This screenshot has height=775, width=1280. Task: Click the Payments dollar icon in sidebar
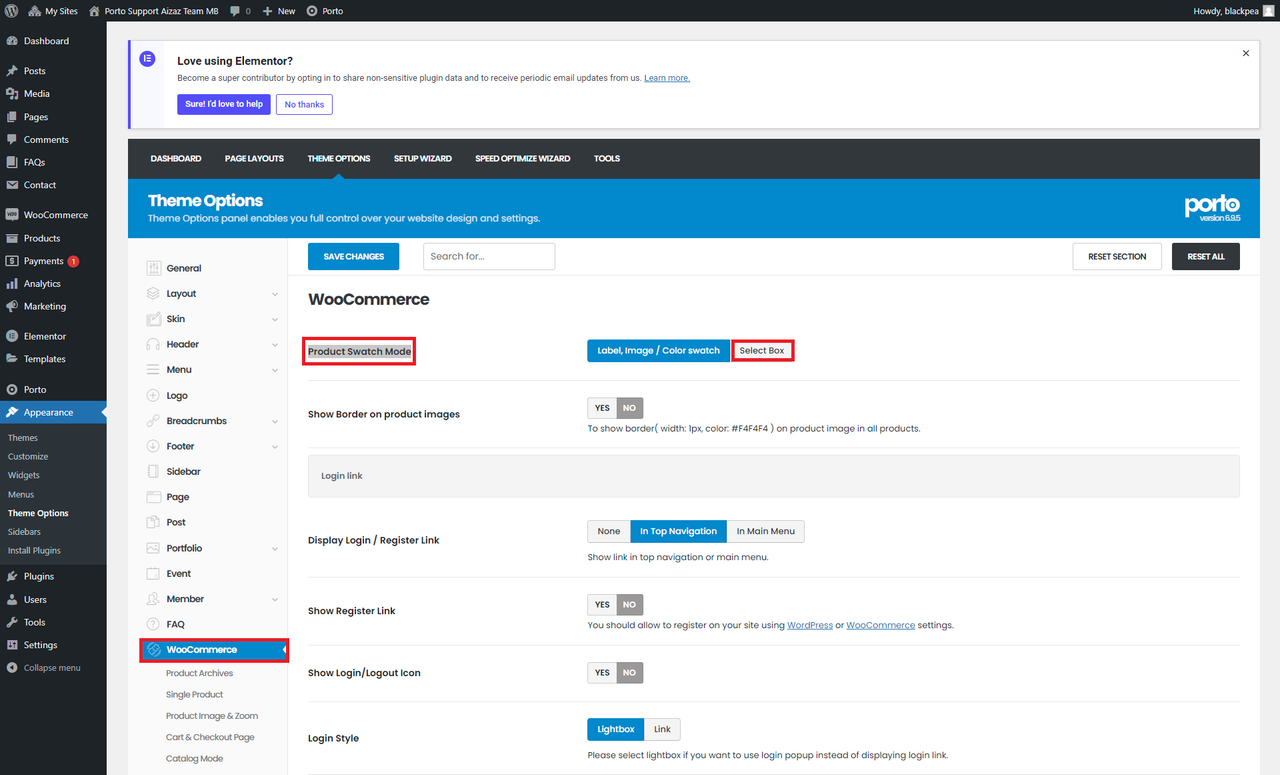12,261
